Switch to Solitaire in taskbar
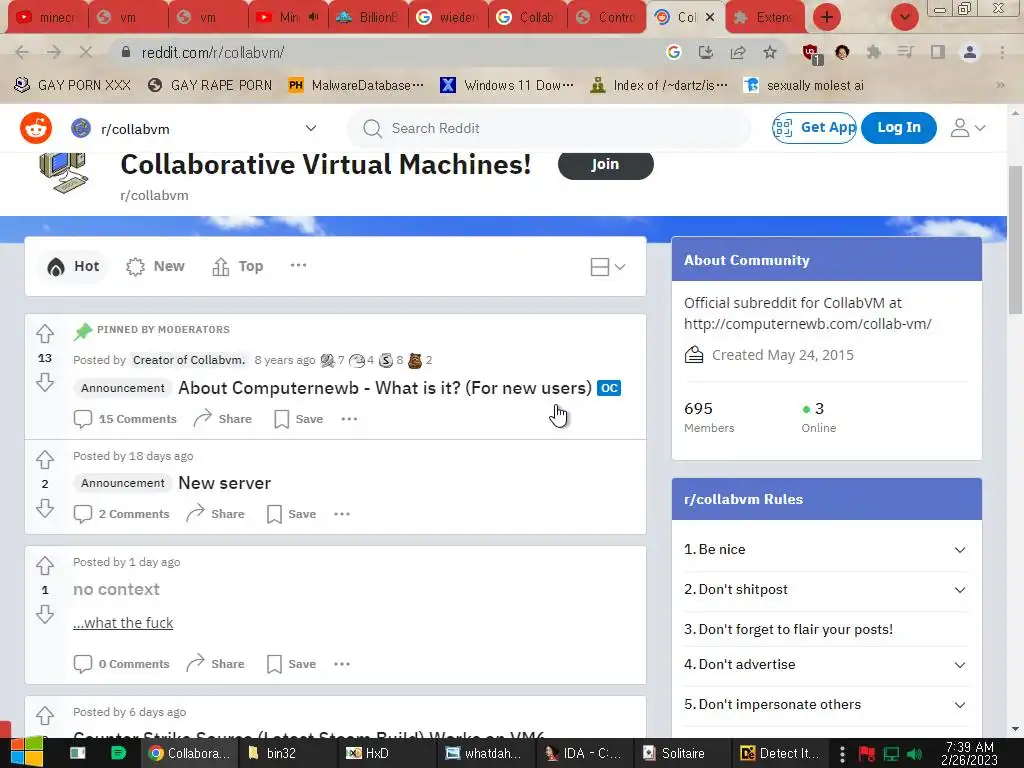 675,753
